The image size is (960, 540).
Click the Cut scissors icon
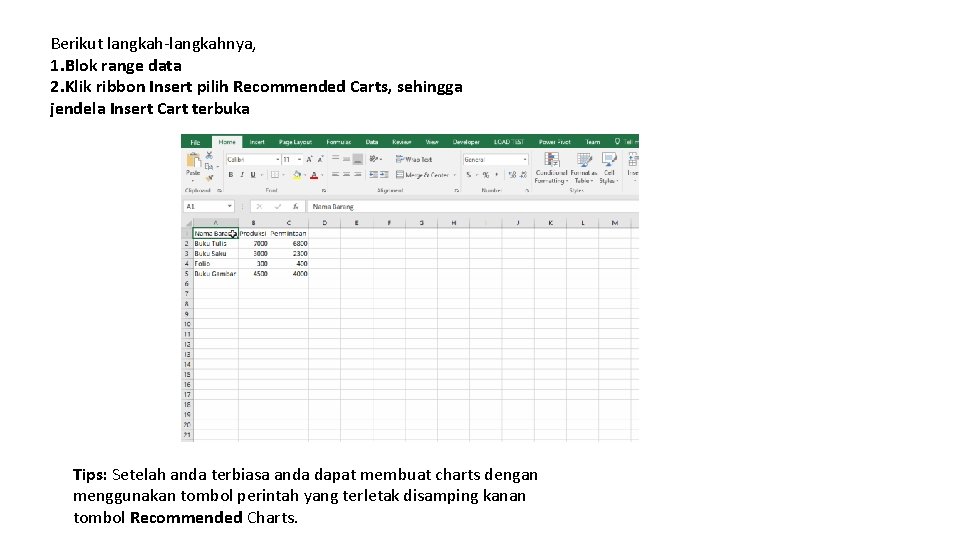pos(209,156)
